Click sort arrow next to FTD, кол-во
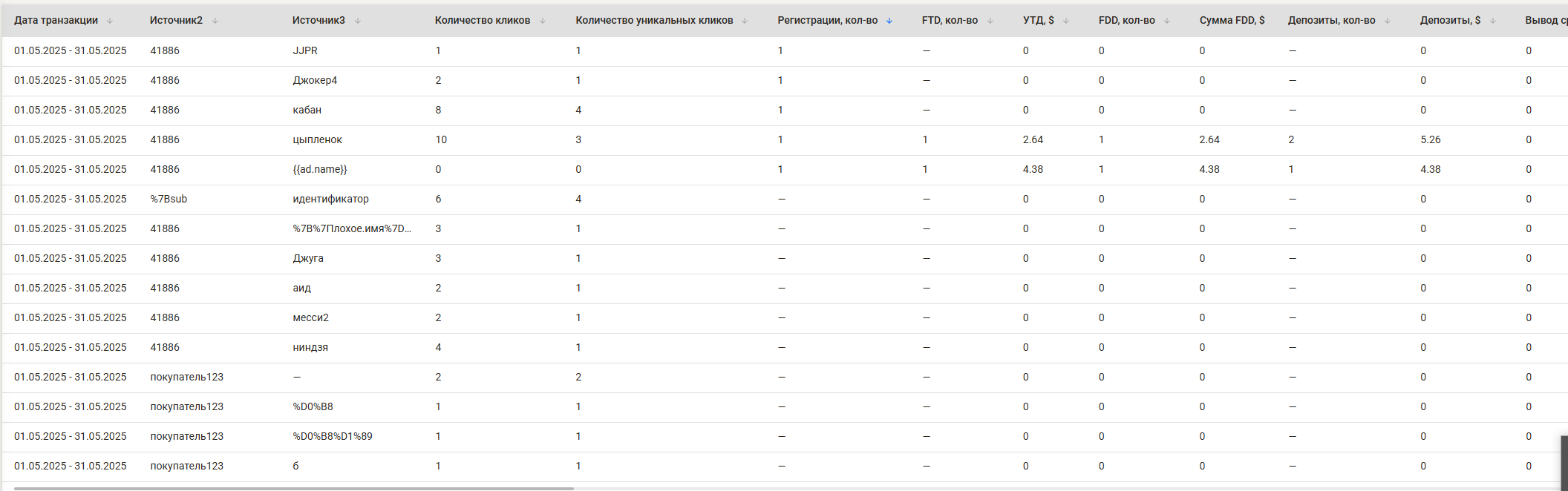The width and height of the screenshot is (1568, 491). 990,21
